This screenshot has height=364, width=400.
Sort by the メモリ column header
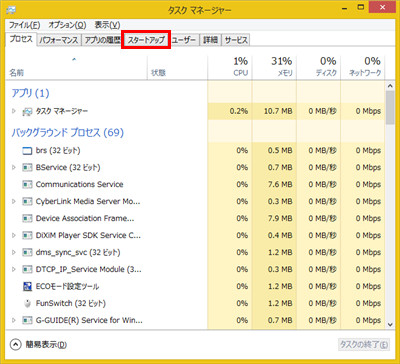click(274, 67)
